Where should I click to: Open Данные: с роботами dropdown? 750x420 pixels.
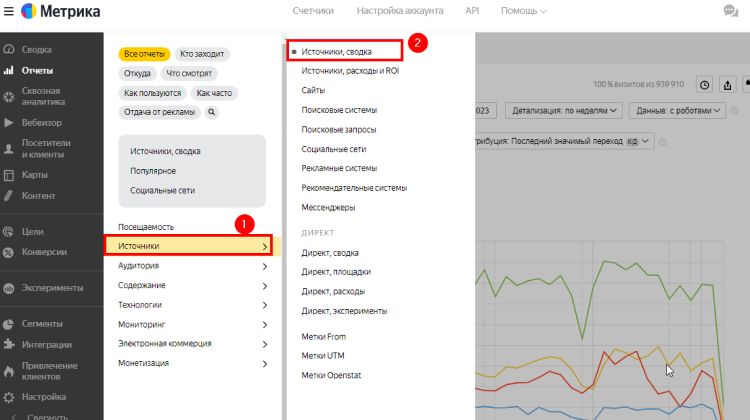(x=677, y=111)
